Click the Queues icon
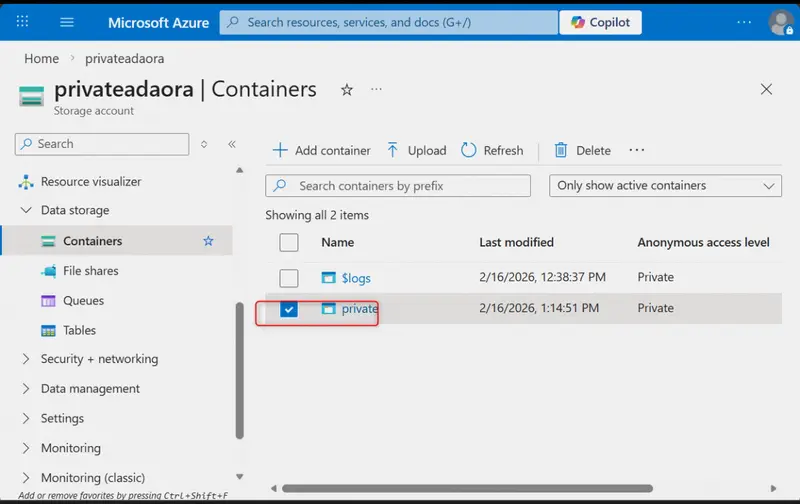The width and height of the screenshot is (800, 504). (x=48, y=301)
